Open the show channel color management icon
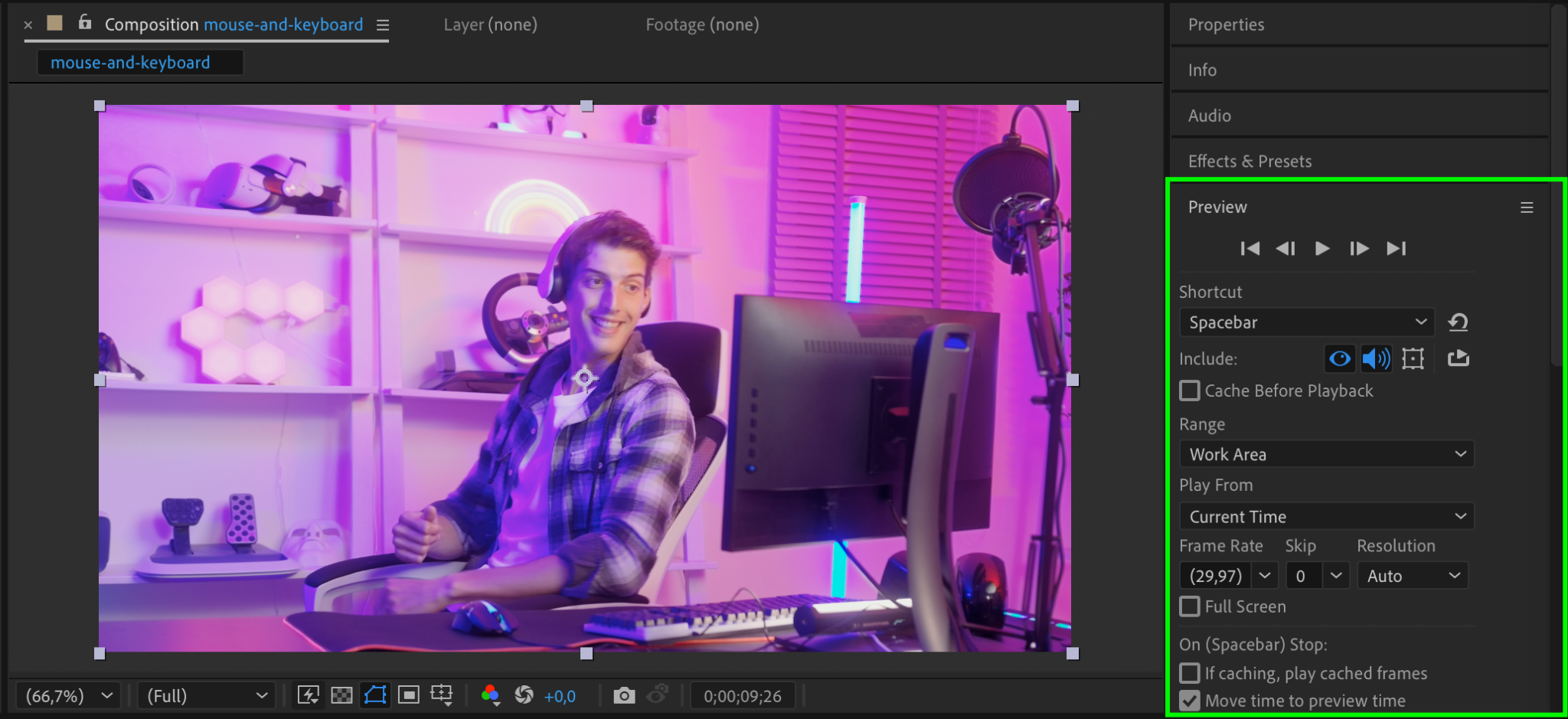Viewport: 1568px width, 719px height. 490,695
